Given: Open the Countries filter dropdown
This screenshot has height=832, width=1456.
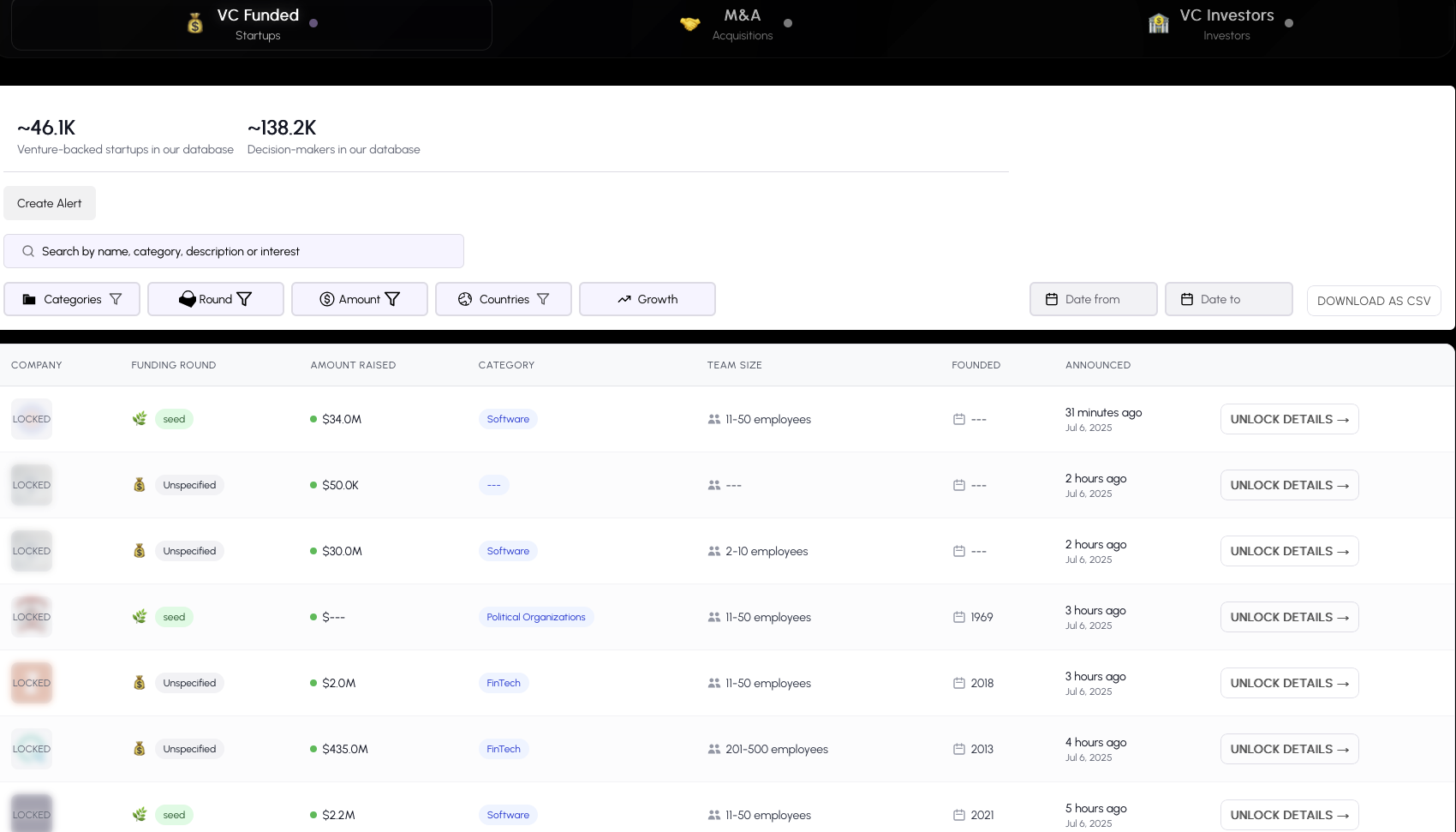Looking at the screenshot, I should point(504,299).
